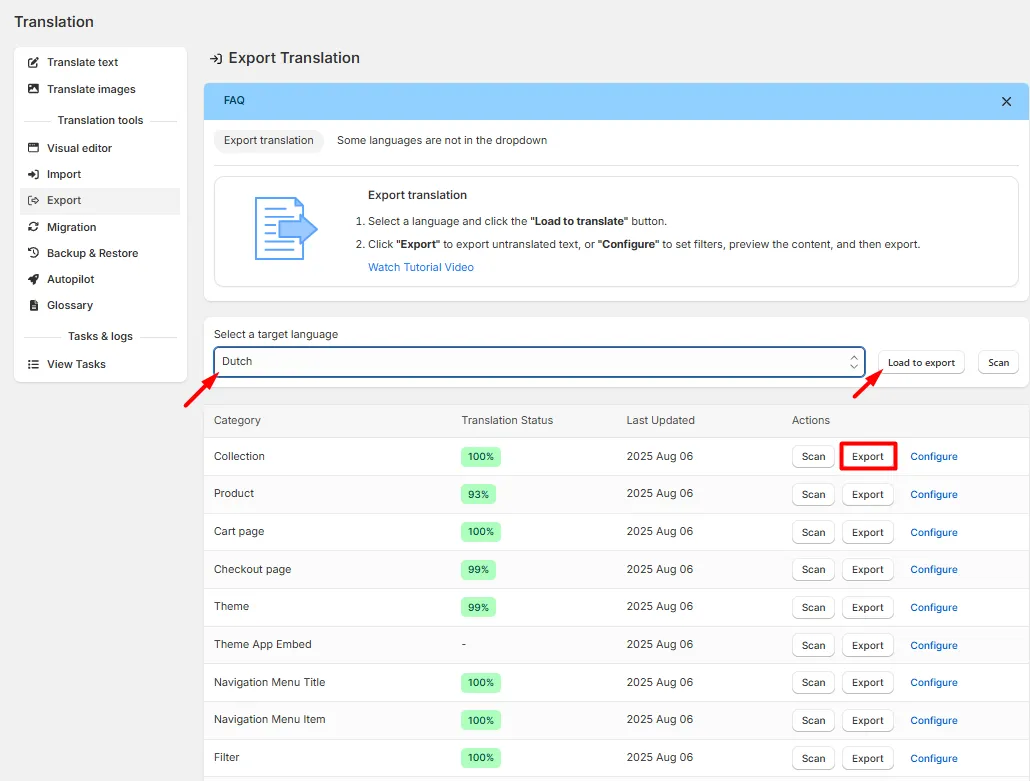Select the Export translation FAQ tab

coord(269,141)
